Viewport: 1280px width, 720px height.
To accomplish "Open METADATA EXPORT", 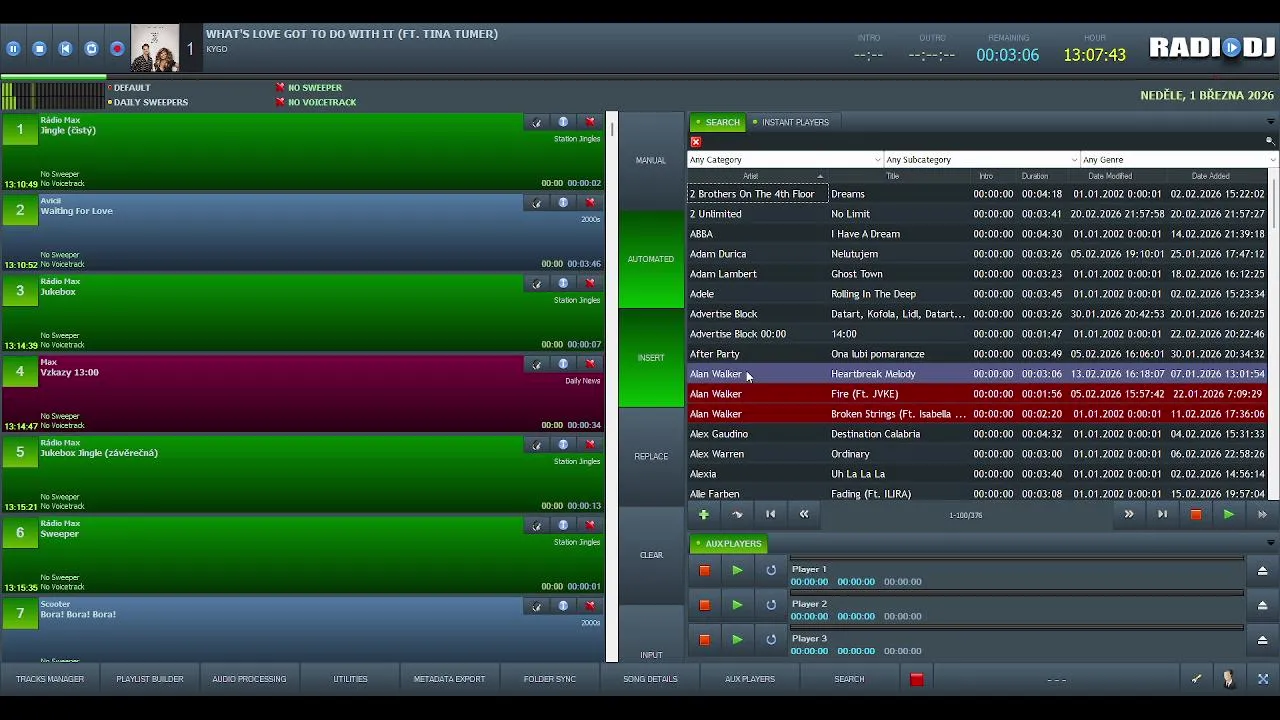I will pos(449,679).
